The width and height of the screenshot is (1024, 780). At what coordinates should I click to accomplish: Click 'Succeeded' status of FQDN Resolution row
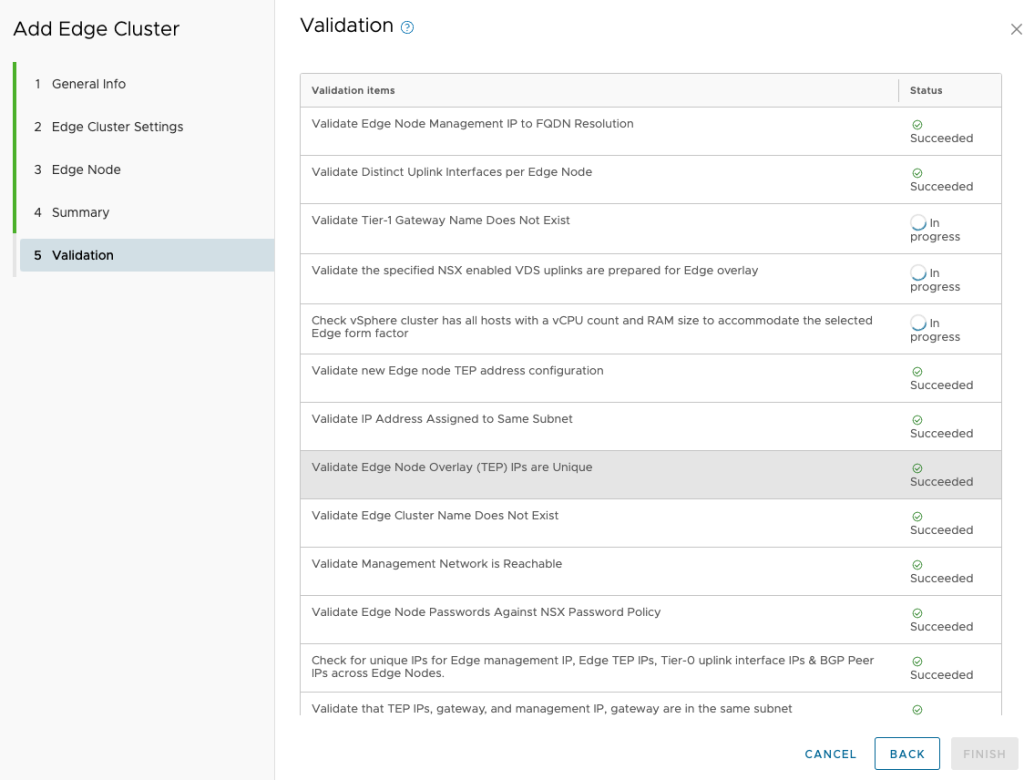[x=941, y=138]
